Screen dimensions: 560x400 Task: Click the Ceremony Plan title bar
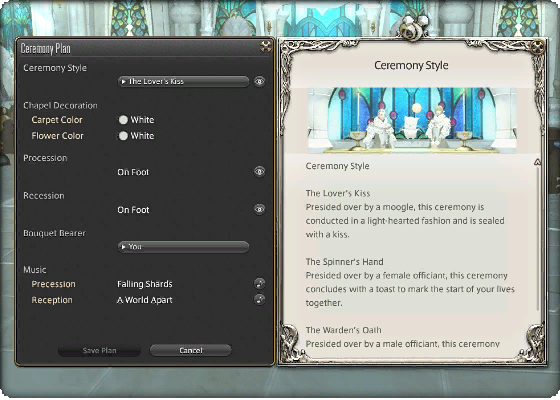pos(139,48)
